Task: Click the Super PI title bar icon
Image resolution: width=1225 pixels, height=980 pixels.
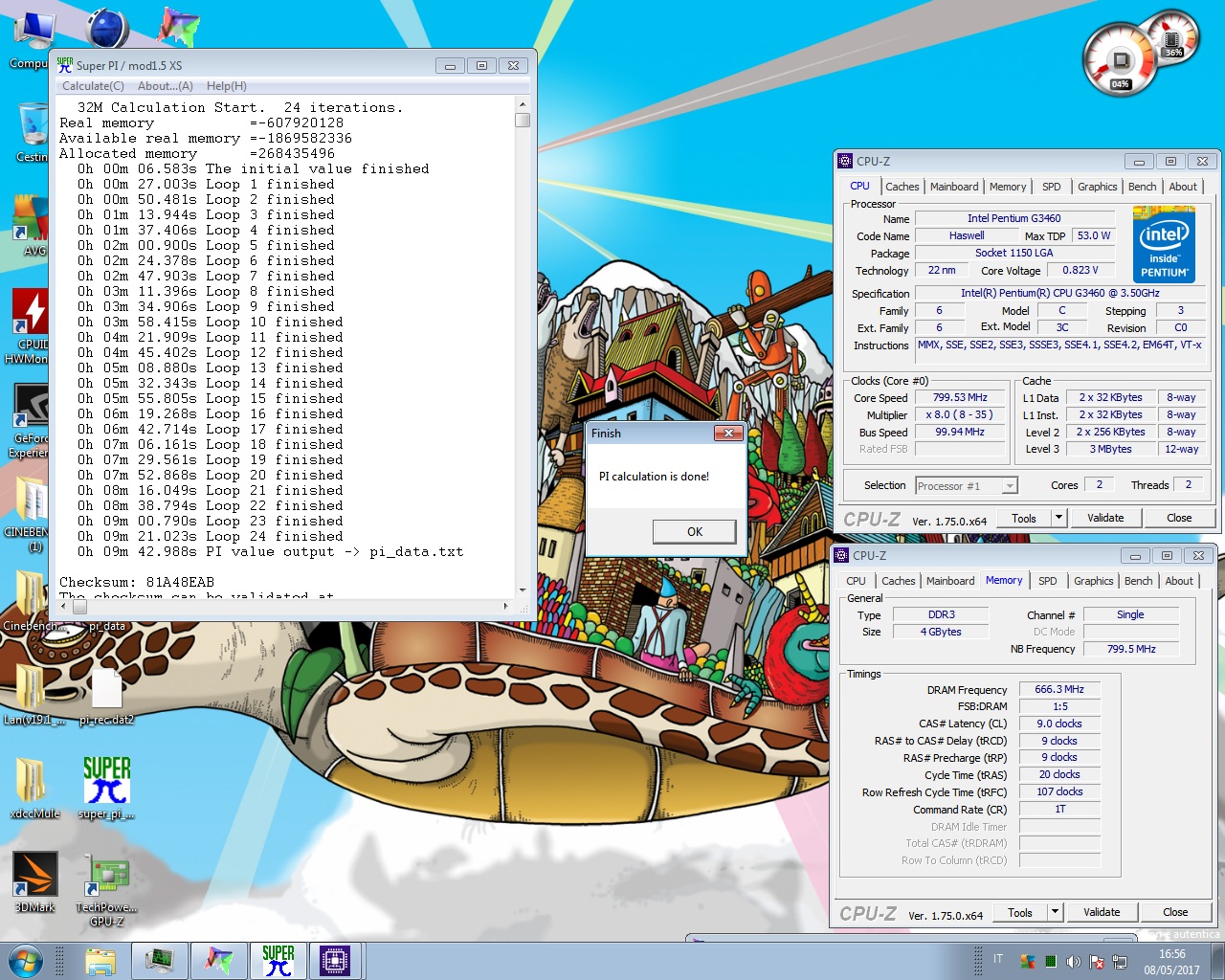Action: 65,65
